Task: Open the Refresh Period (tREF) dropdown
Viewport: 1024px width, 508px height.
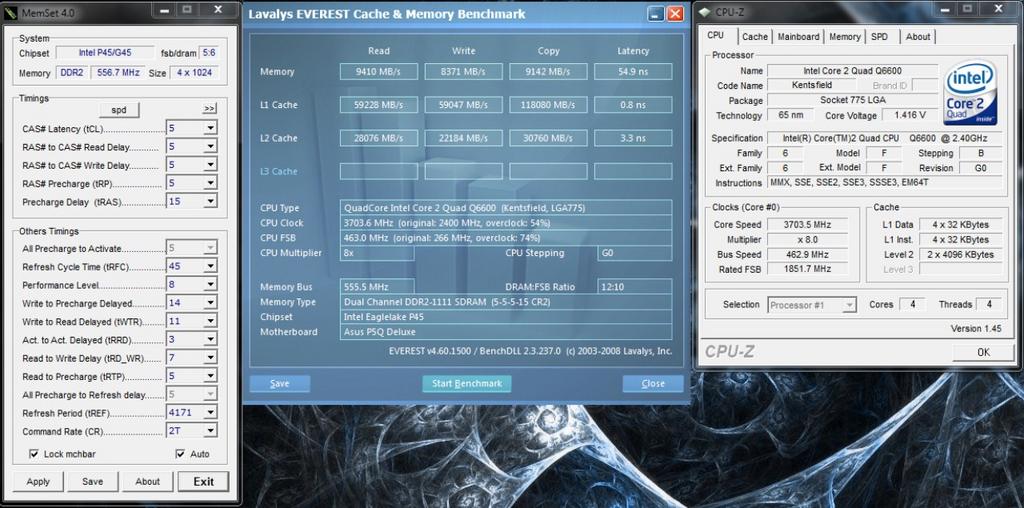Action: pos(210,413)
